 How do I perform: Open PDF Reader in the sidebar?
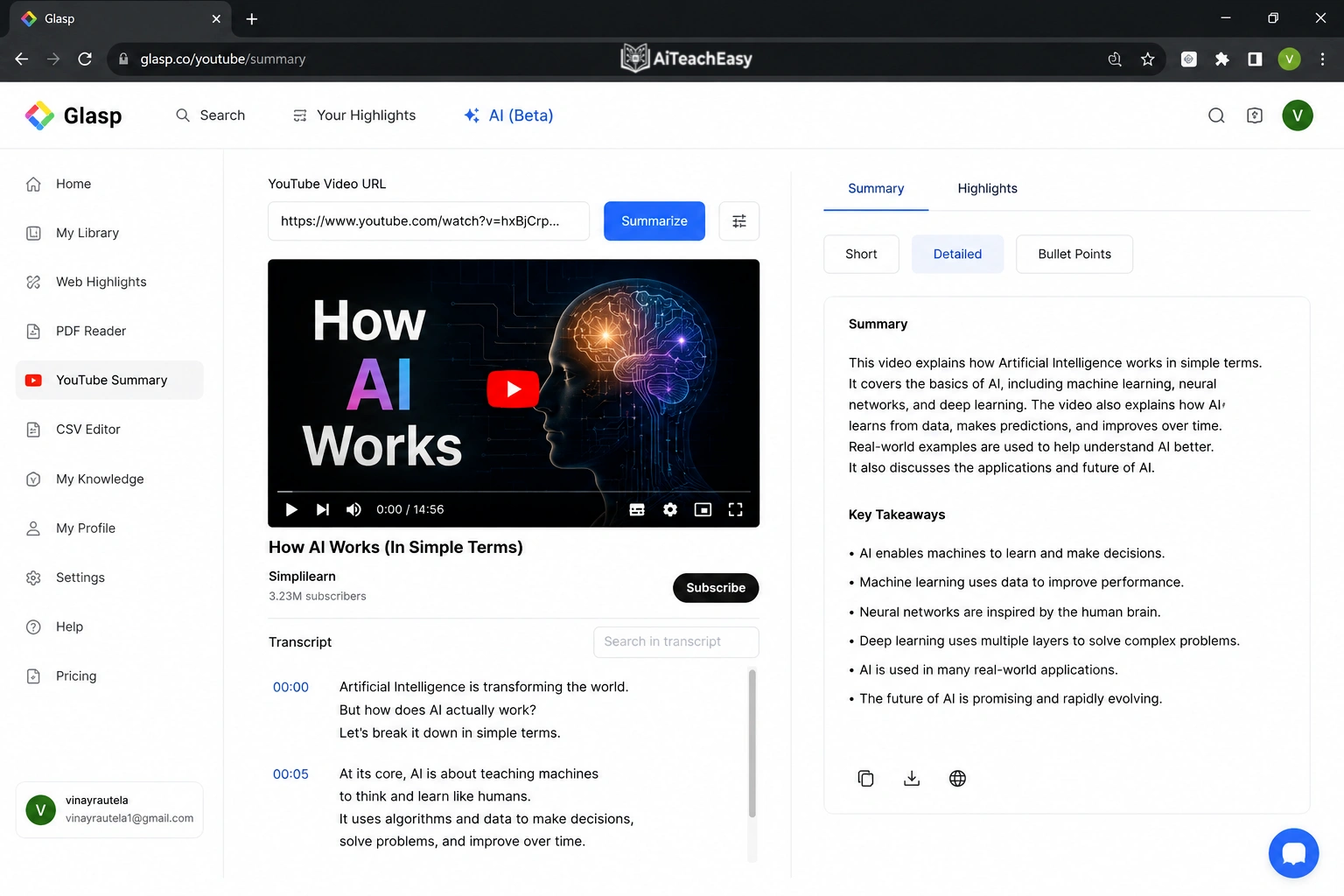pos(109,331)
